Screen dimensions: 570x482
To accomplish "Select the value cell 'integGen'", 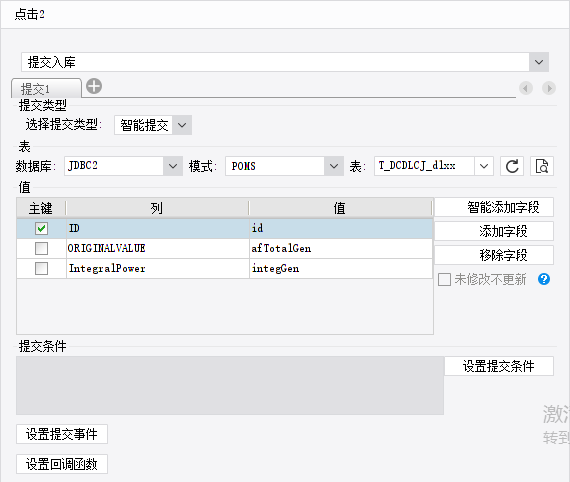I will (x=341, y=269).
